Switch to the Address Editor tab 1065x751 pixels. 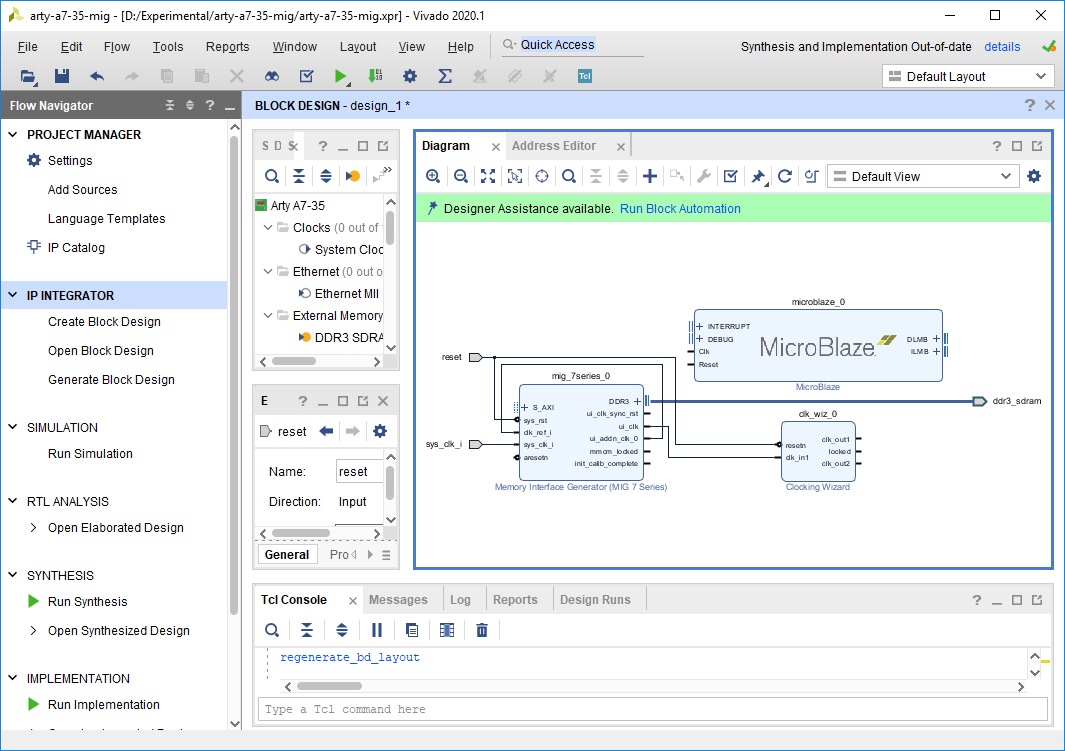pos(554,146)
